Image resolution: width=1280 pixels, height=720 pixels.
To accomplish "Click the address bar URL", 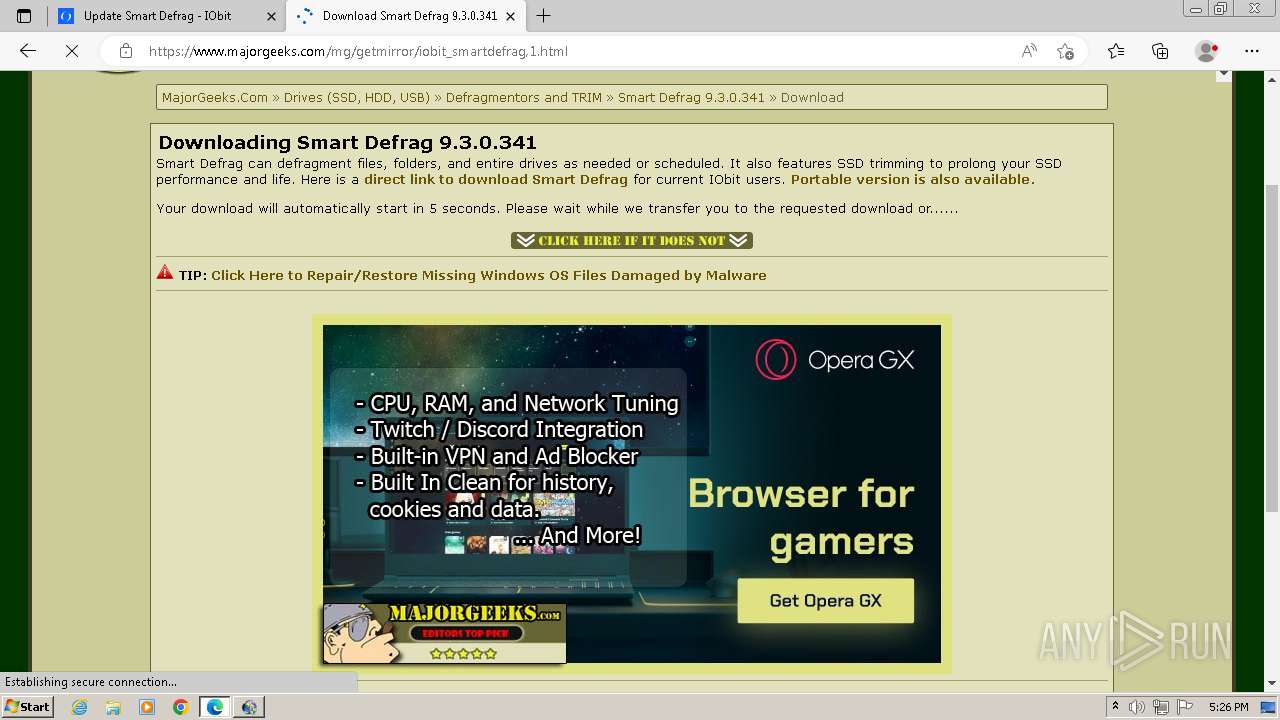I will coord(358,51).
